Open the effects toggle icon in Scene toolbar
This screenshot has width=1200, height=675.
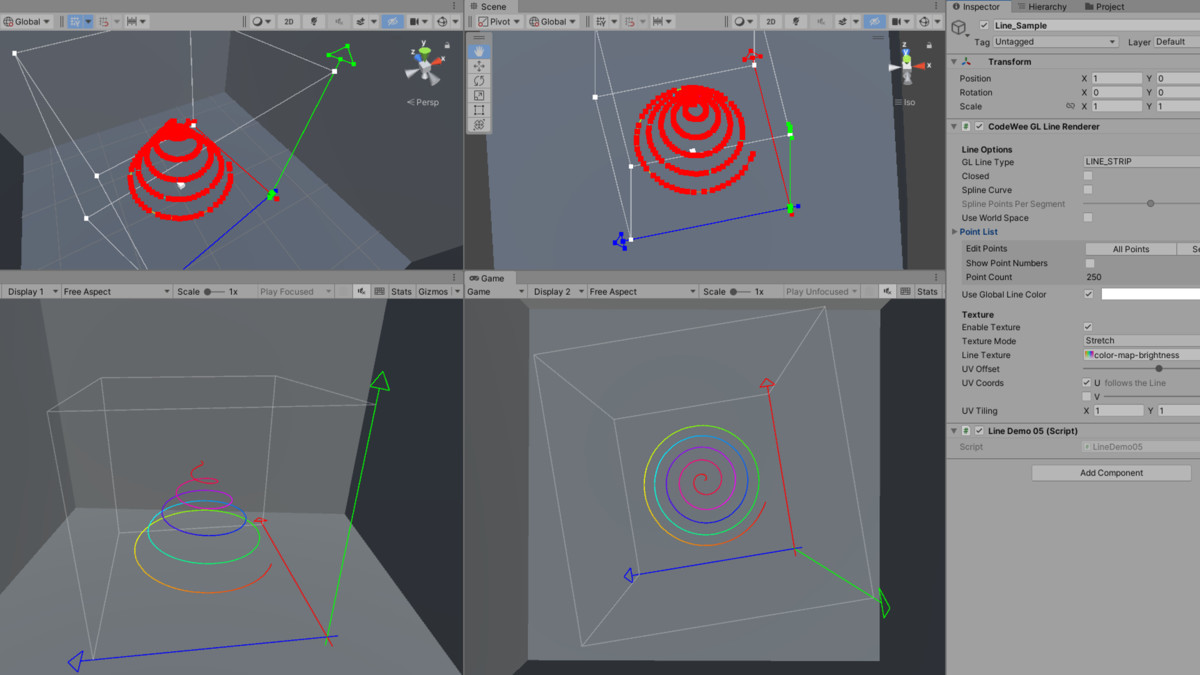(x=363, y=21)
